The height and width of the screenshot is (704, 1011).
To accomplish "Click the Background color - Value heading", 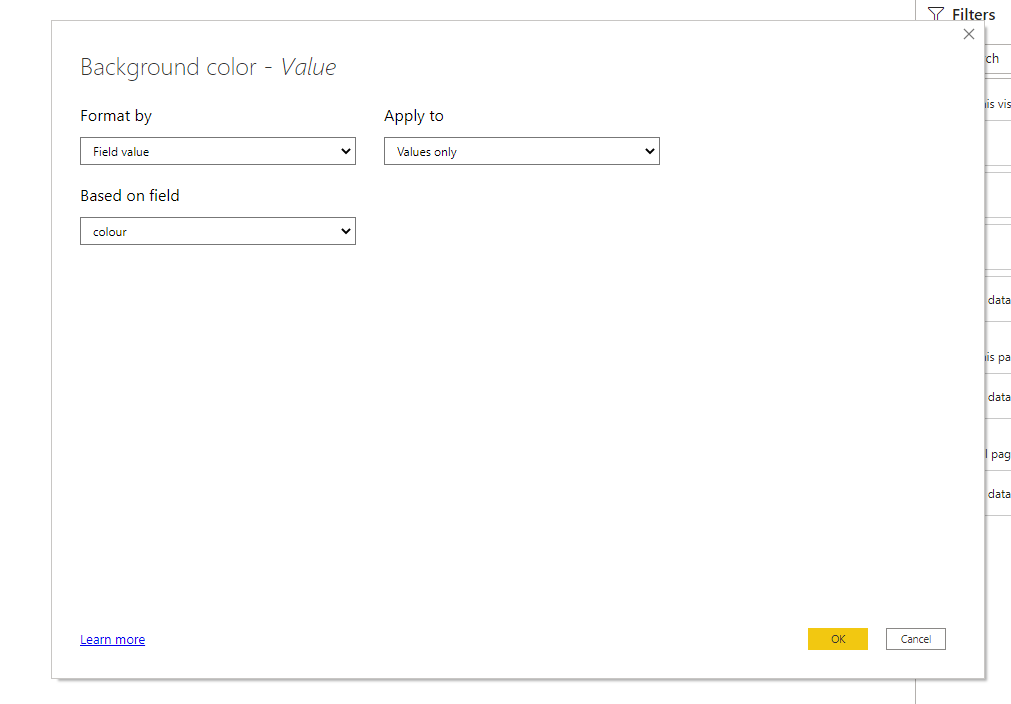I will click(208, 67).
